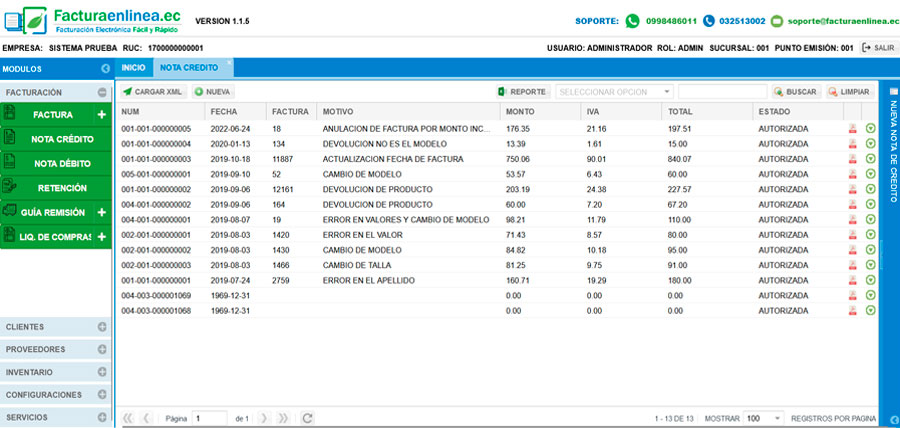Close the Nota Credito tab

[228, 62]
